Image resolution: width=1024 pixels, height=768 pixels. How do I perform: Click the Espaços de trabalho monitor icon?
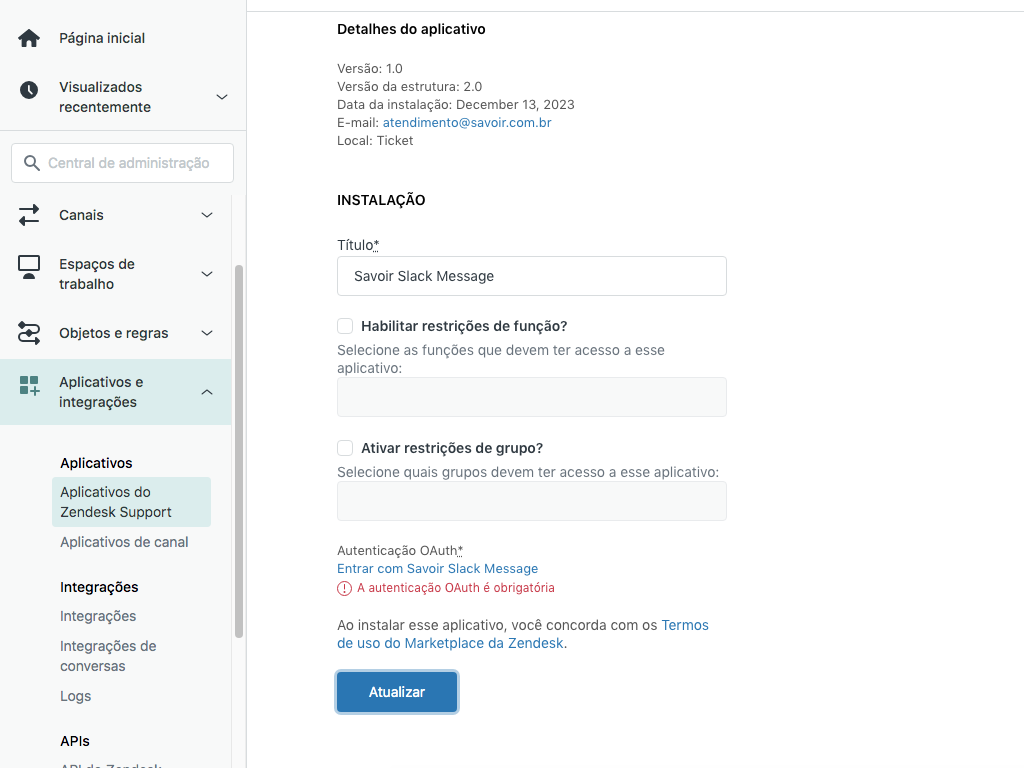pos(29,267)
